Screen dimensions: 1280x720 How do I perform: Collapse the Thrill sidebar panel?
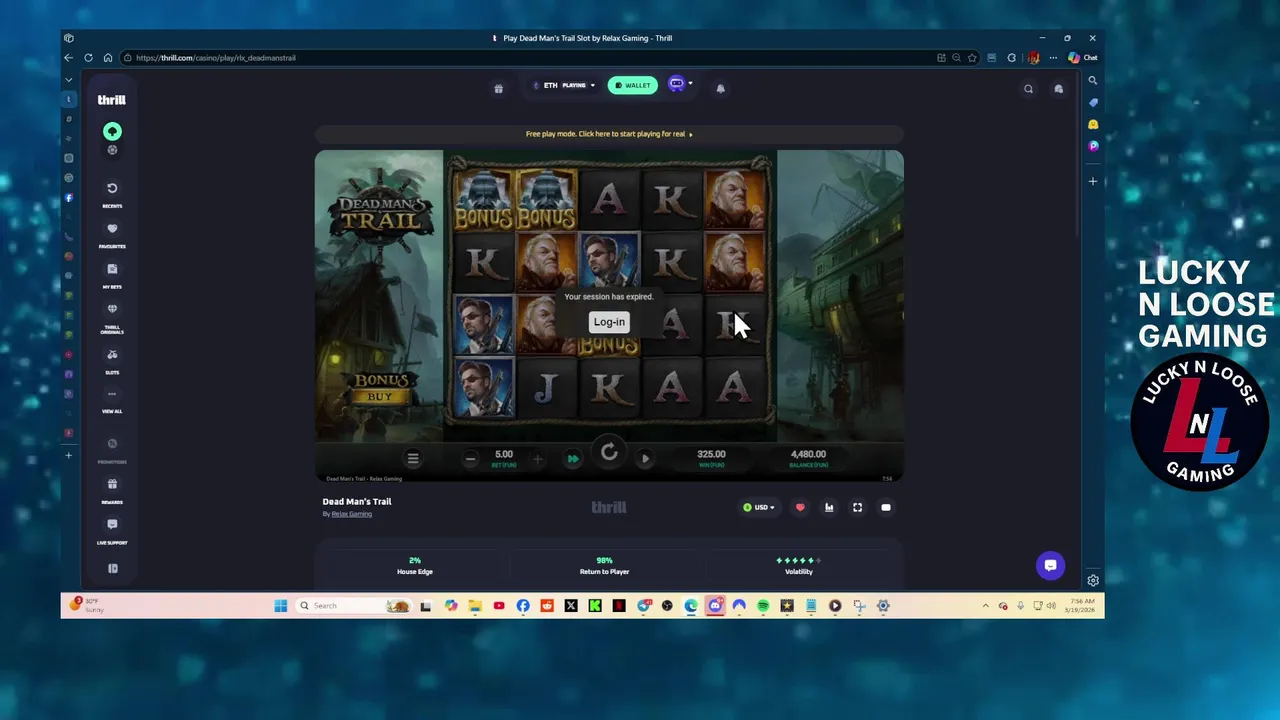coord(112,569)
